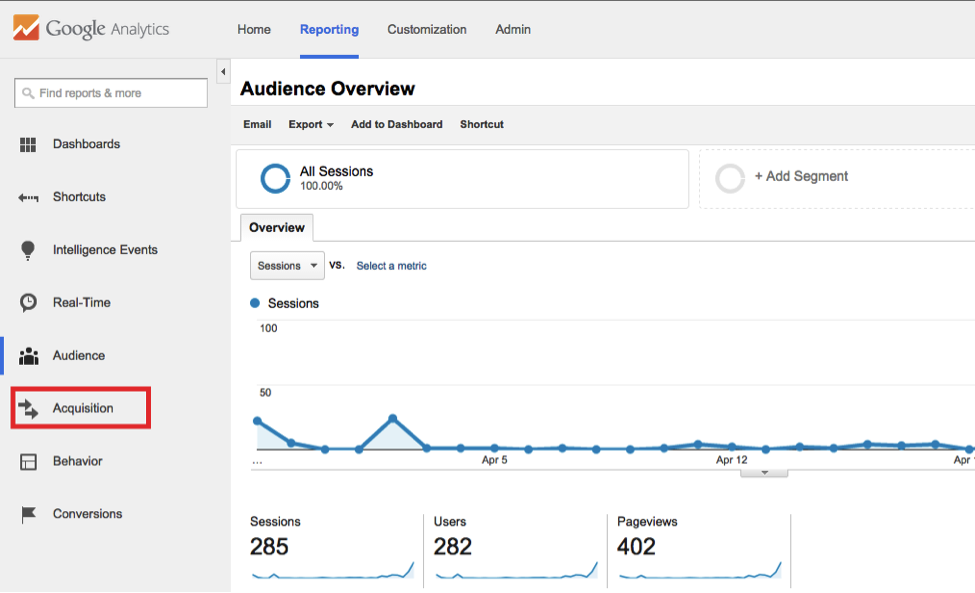Click the Sessions legend dot toggle

[x=254, y=305]
